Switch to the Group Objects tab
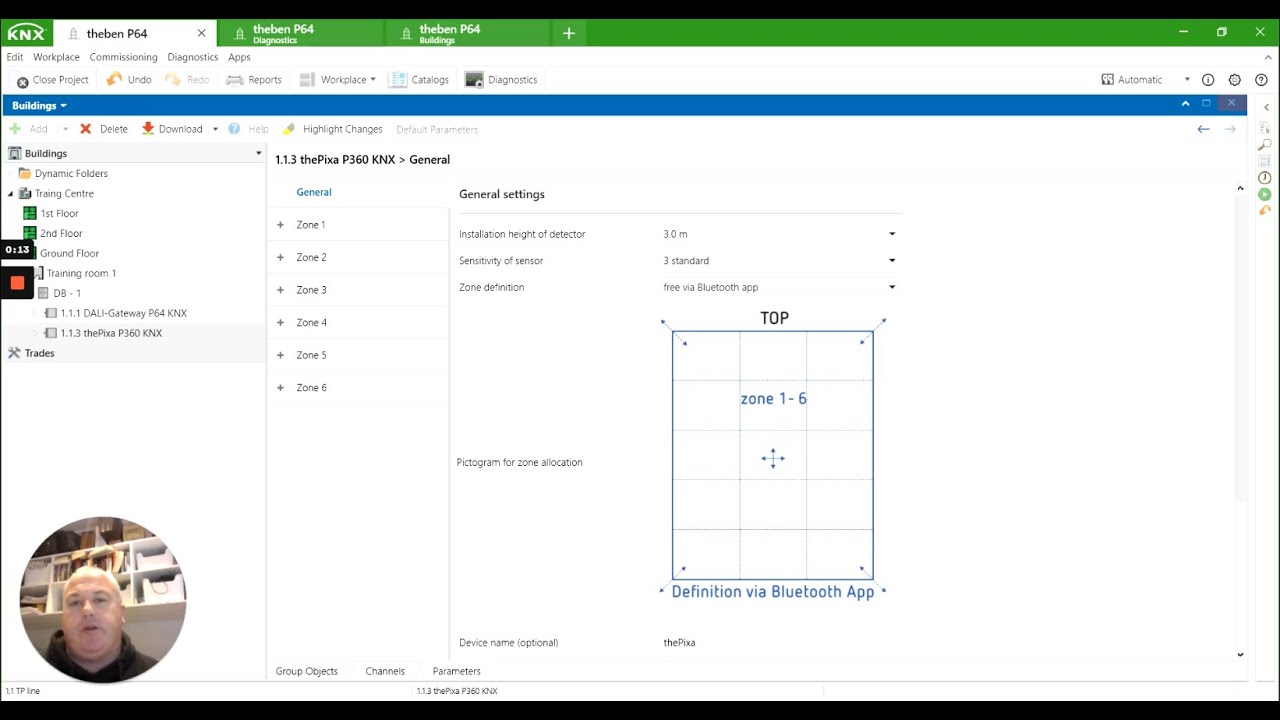This screenshot has width=1280, height=720. coord(307,671)
